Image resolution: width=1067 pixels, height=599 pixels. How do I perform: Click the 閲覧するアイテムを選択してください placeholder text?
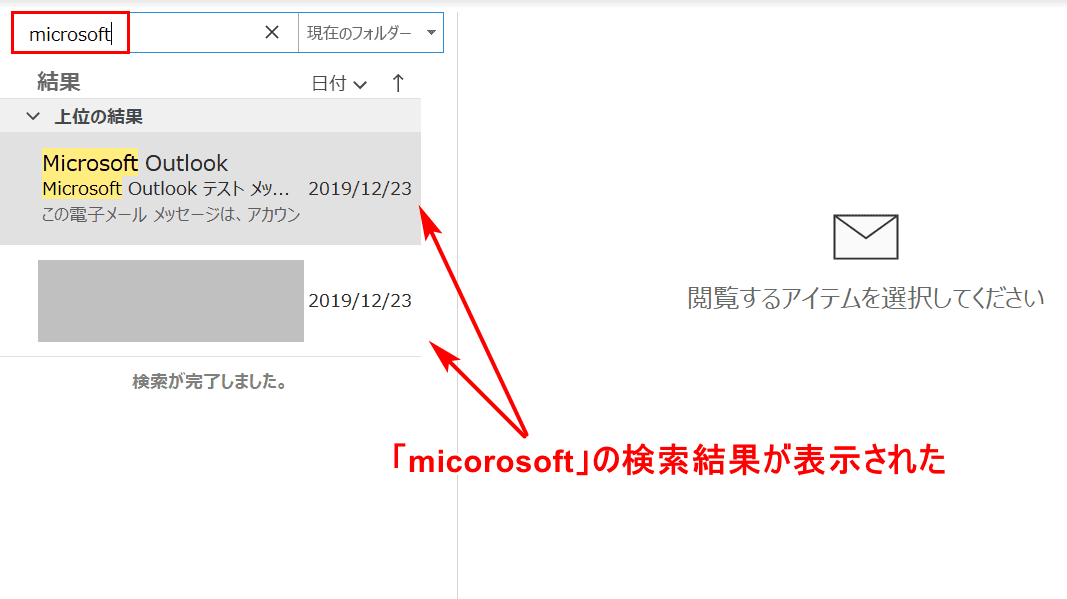[865, 298]
